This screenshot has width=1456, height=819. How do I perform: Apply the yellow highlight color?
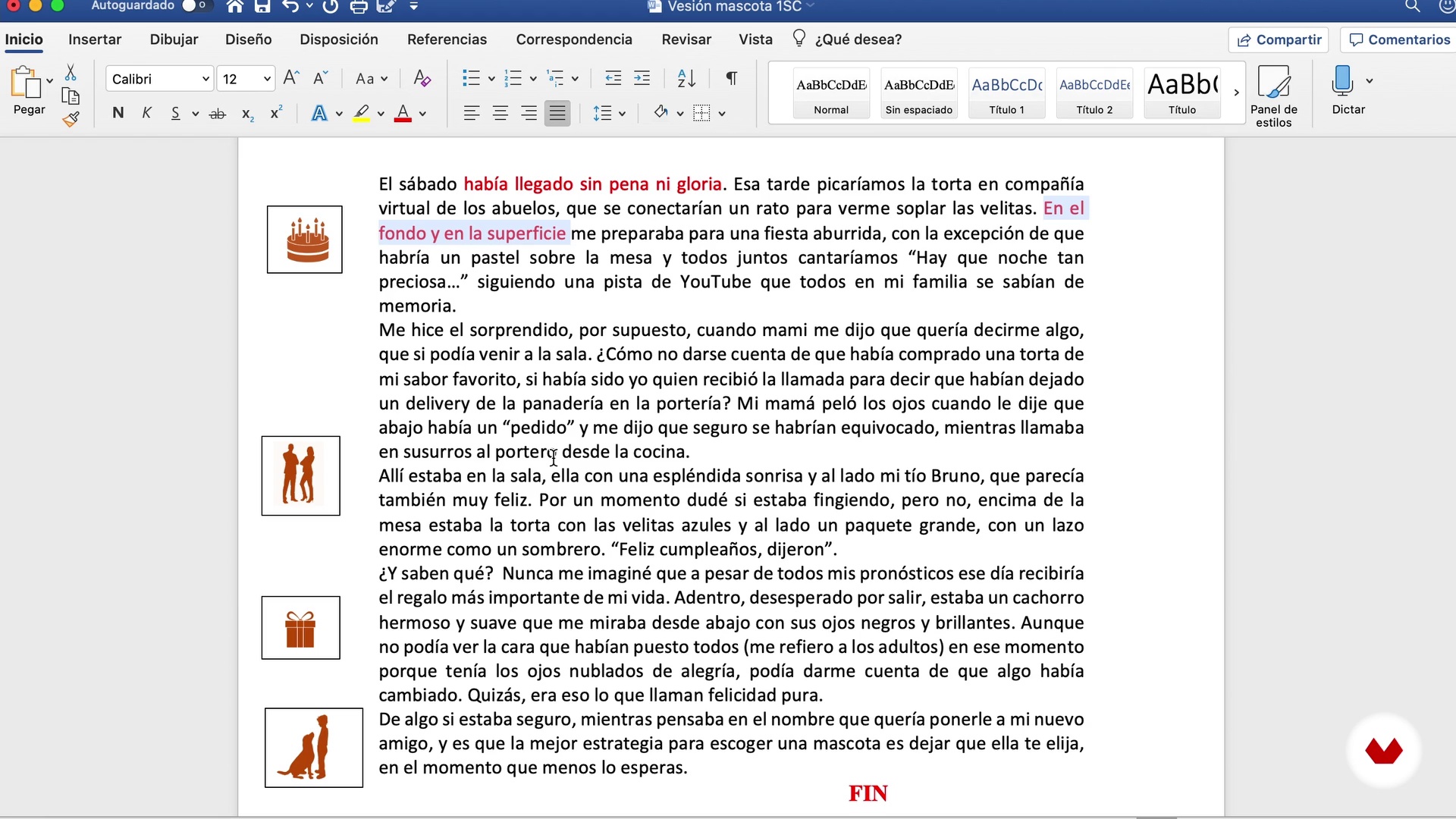[x=362, y=114]
